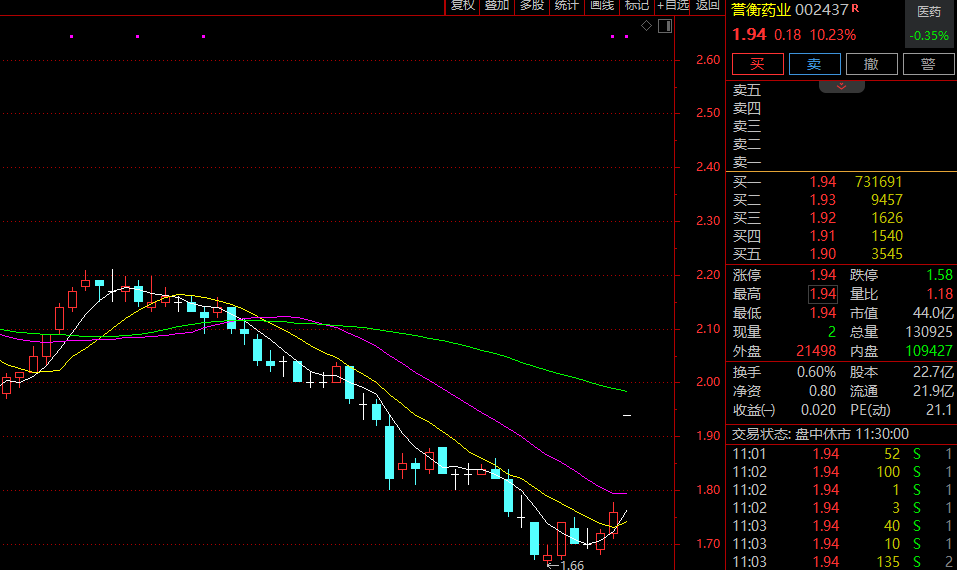
Task: Expand the double-chevron order book arrow
Action: point(841,88)
